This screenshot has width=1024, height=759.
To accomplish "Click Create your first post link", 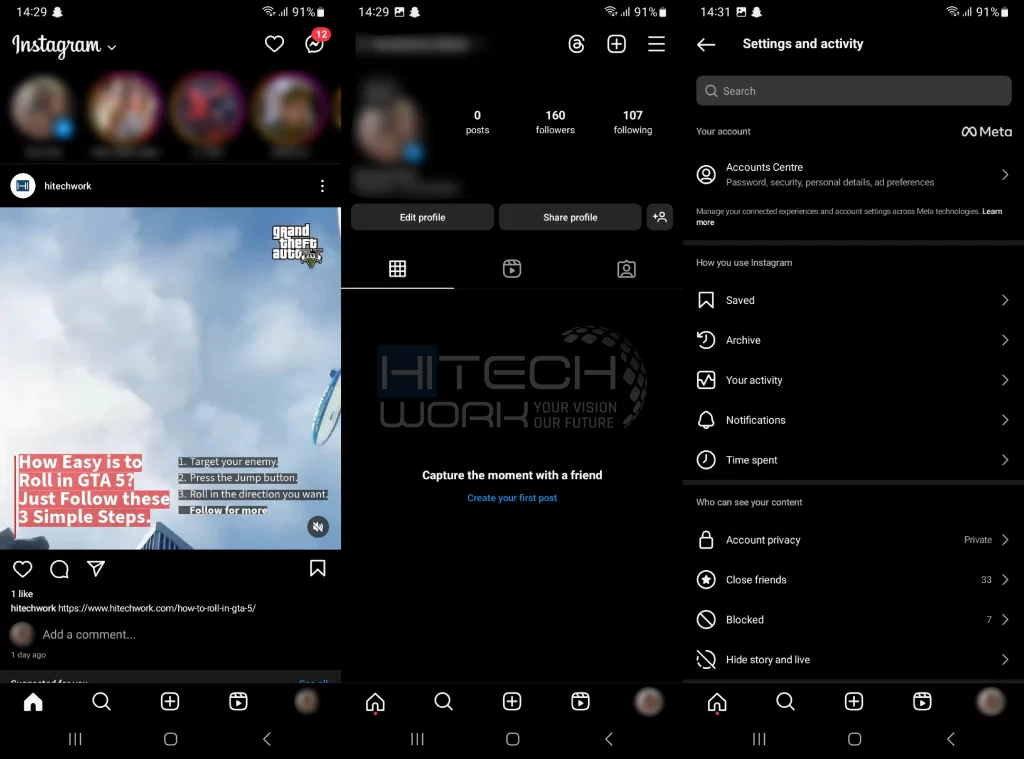I will (512, 498).
